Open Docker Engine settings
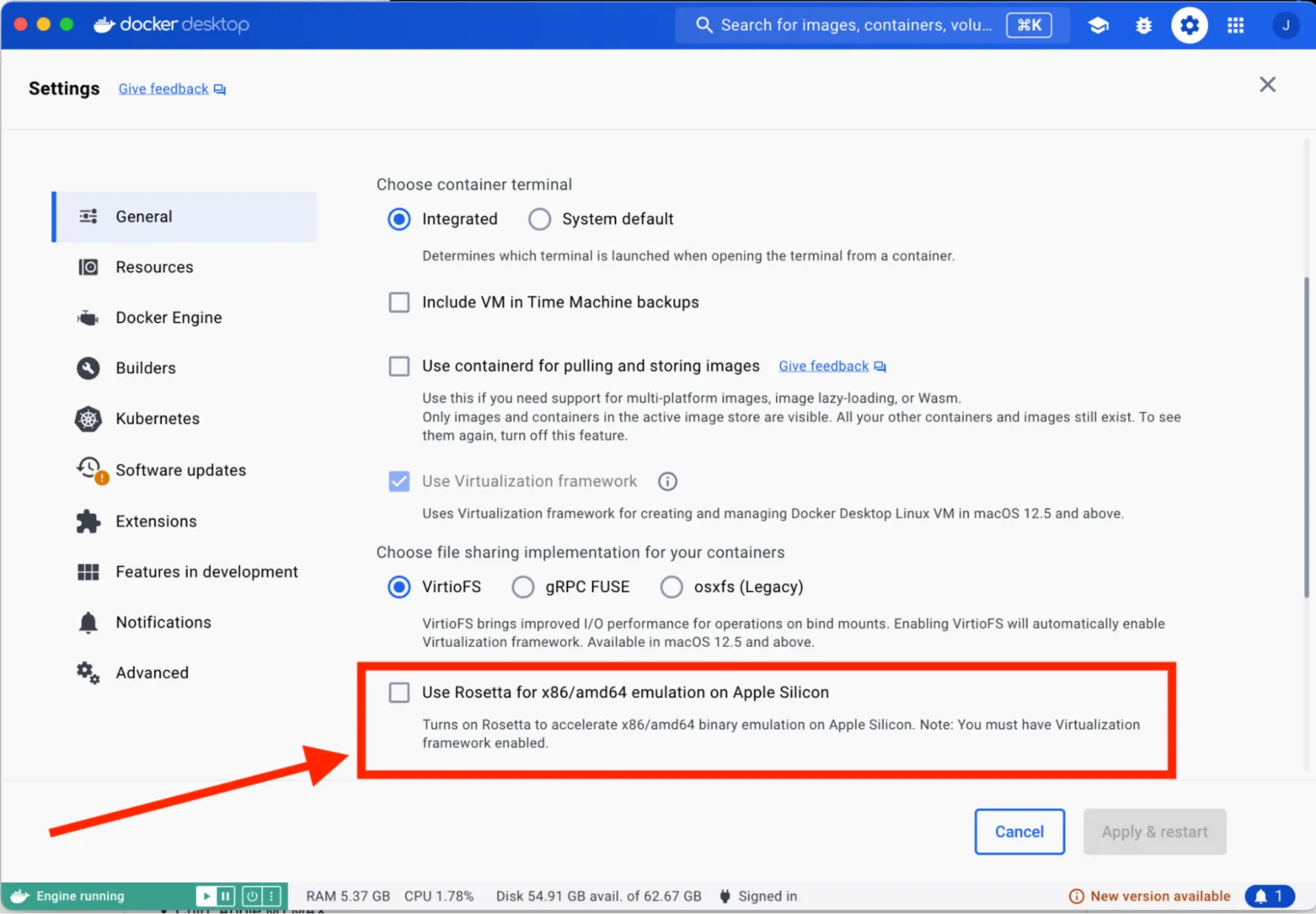The height and width of the screenshot is (914, 1316). (184, 318)
